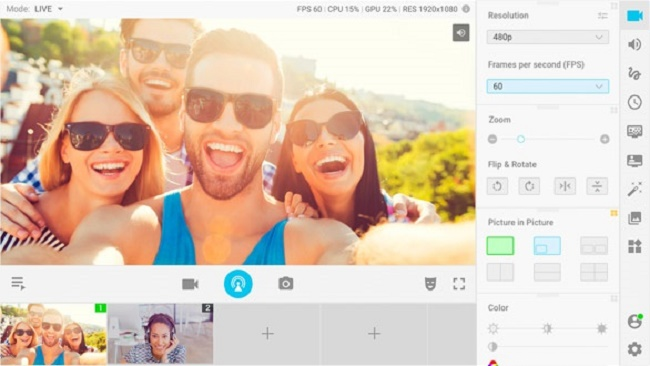The image size is (650, 366).
Task: Click the zoom out minus button
Action: (492, 139)
